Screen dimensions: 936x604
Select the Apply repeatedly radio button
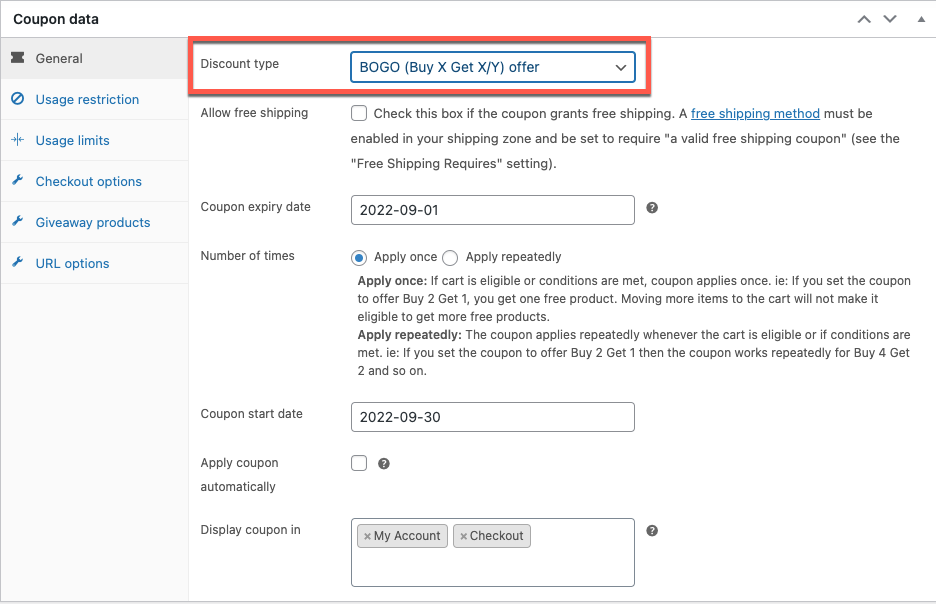tap(450, 258)
